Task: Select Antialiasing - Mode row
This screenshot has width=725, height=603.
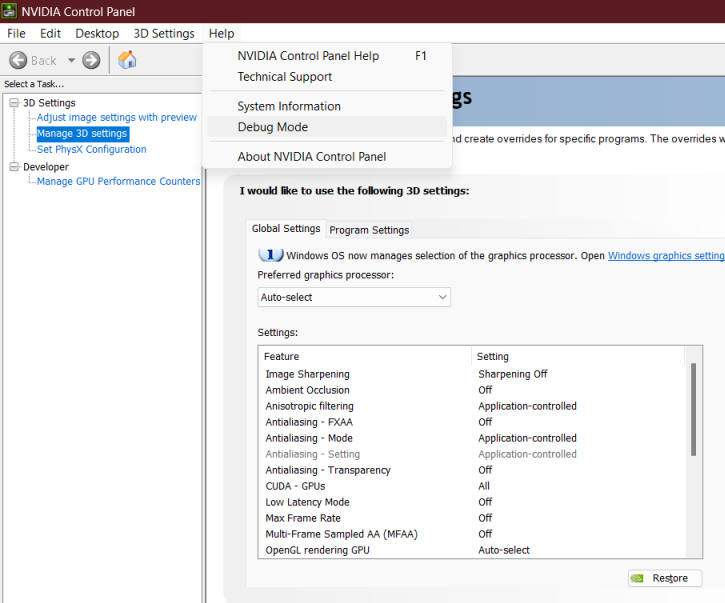Action: click(x=472, y=438)
